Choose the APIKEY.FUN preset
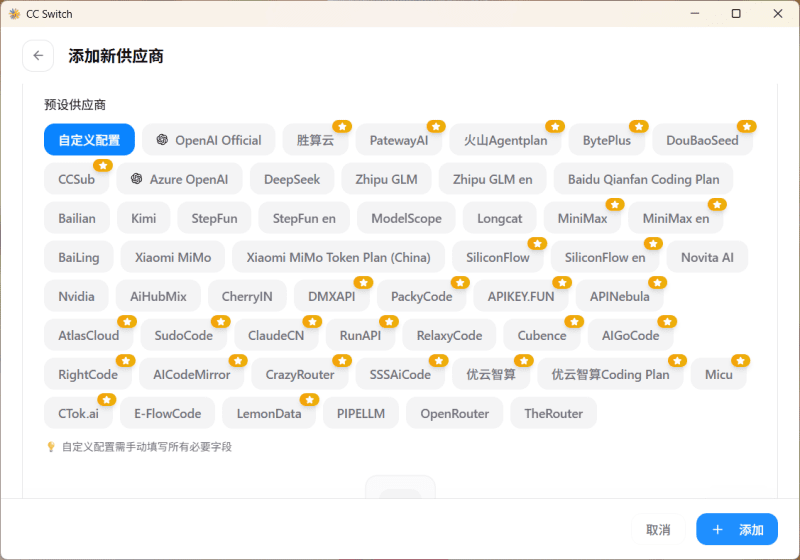Image resolution: width=800 pixels, height=560 pixels. (520, 296)
